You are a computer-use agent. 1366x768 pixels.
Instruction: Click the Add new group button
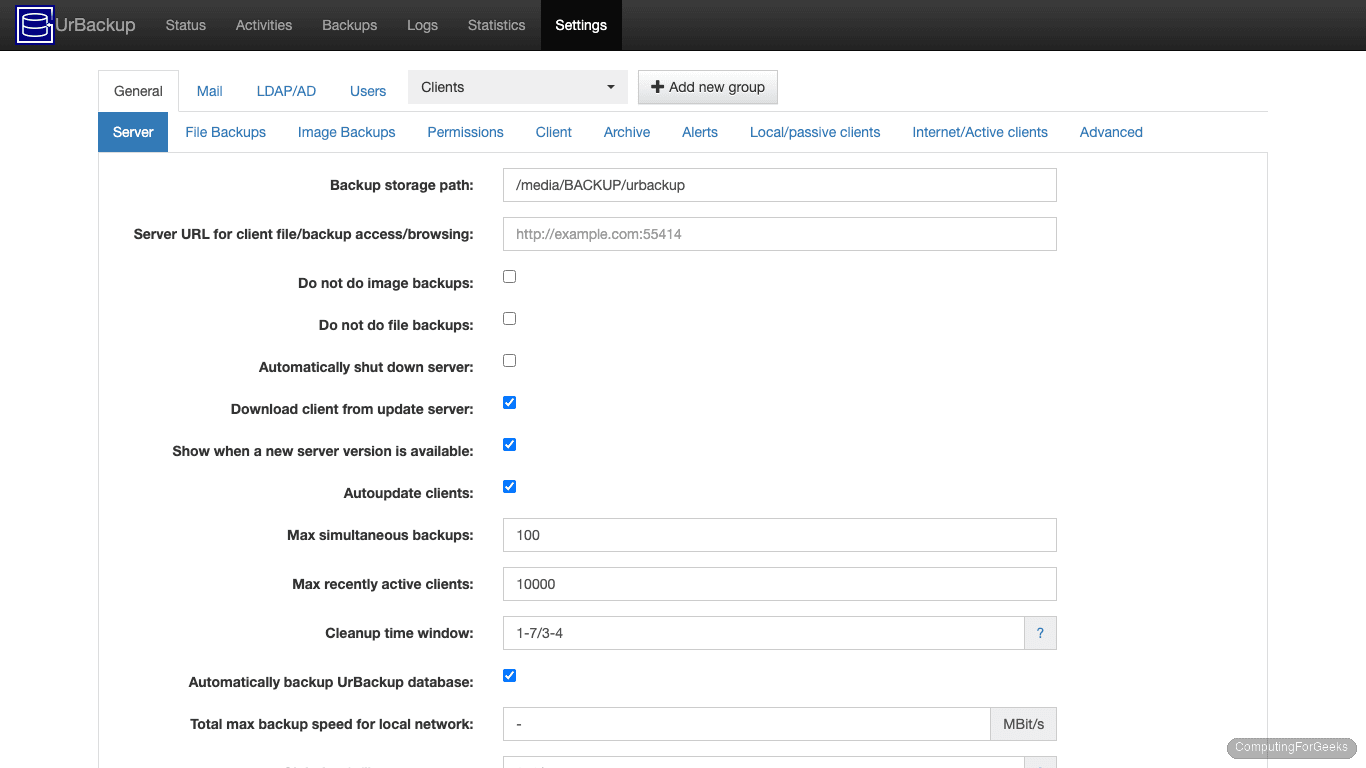pos(707,87)
